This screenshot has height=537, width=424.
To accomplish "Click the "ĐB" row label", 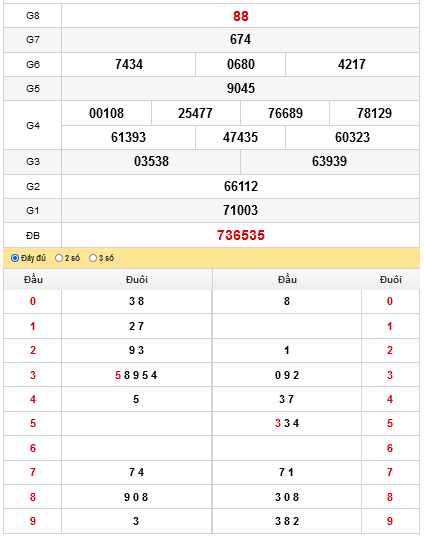I will pyautogui.click(x=33, y=236).
